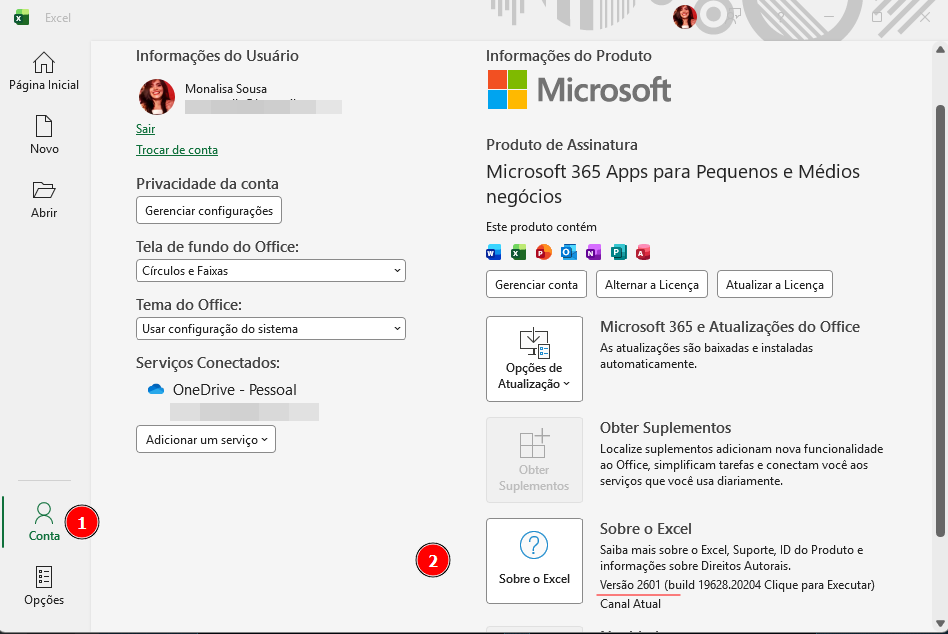Click the OneDrive cloud icon

pyautogui.click(x=156, y=389)
